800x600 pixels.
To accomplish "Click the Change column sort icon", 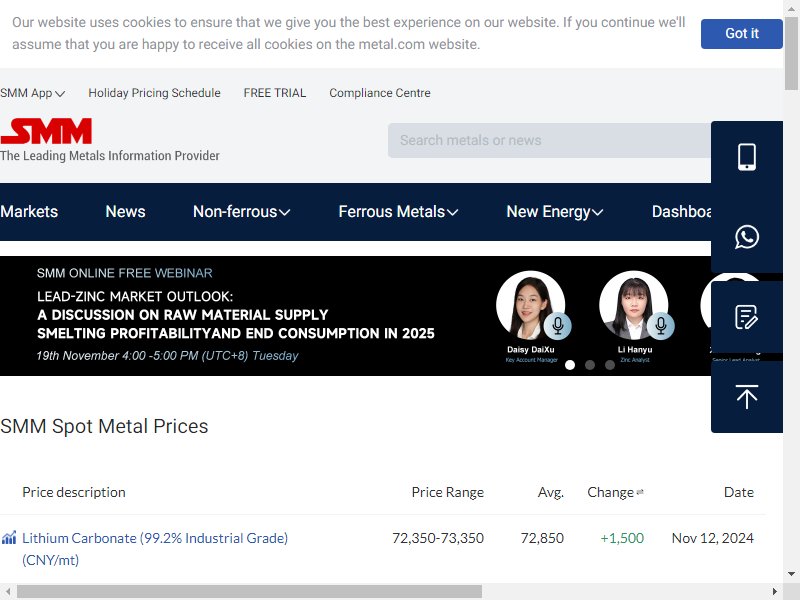I will tap(640, 492).
